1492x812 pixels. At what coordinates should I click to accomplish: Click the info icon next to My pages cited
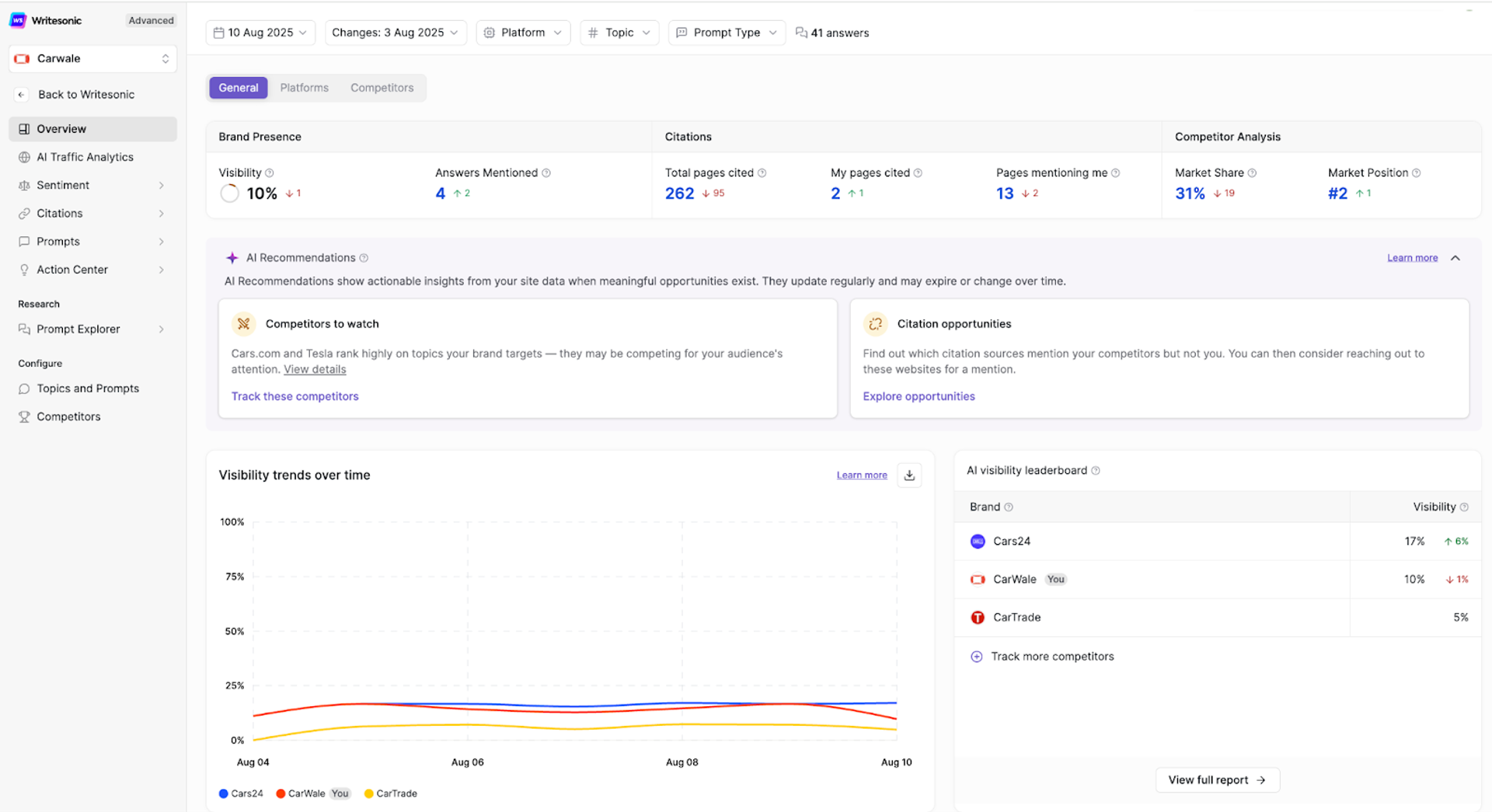pos(919,173)
